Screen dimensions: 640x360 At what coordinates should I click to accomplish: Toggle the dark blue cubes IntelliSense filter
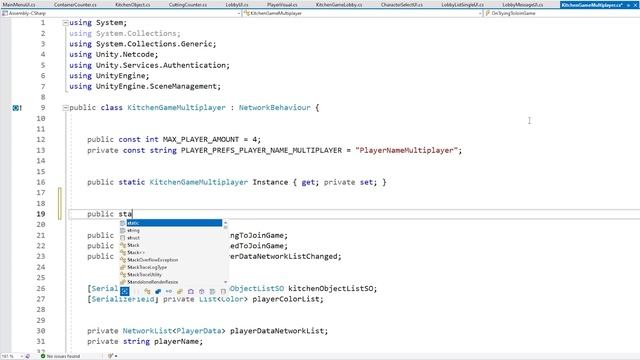(158, 291)
